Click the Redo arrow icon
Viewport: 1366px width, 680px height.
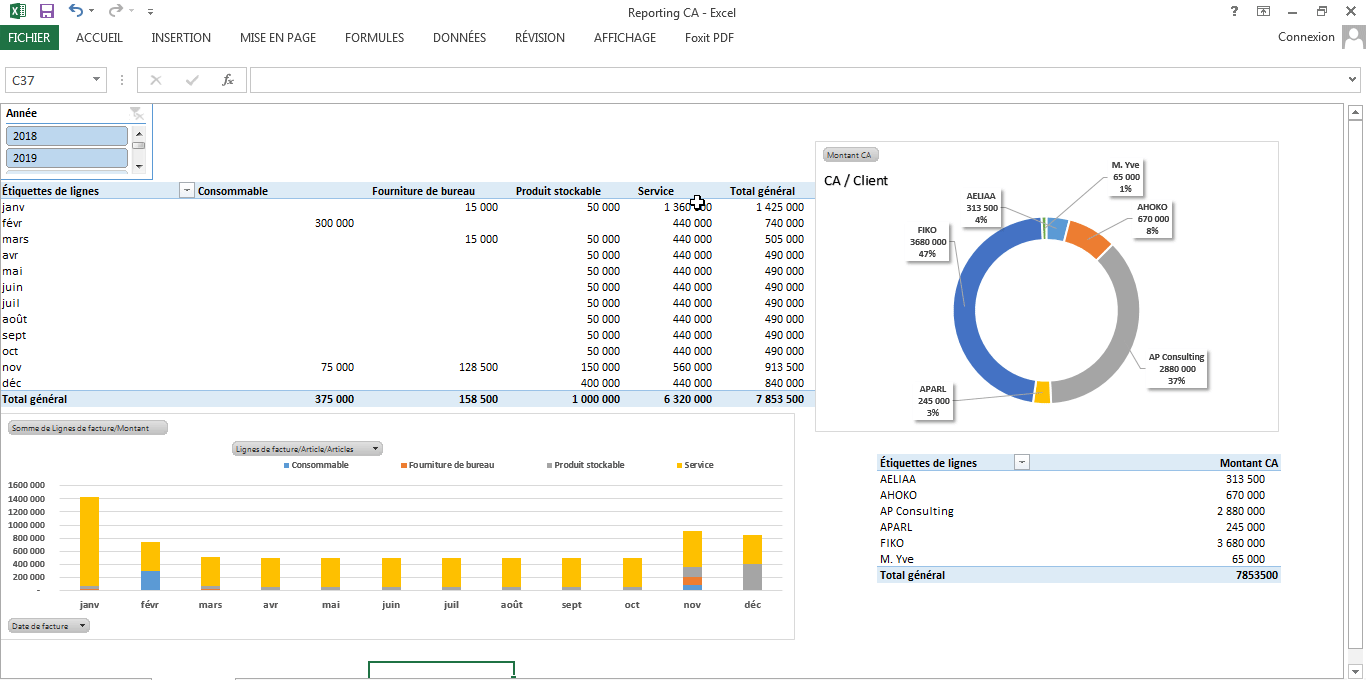115,11
